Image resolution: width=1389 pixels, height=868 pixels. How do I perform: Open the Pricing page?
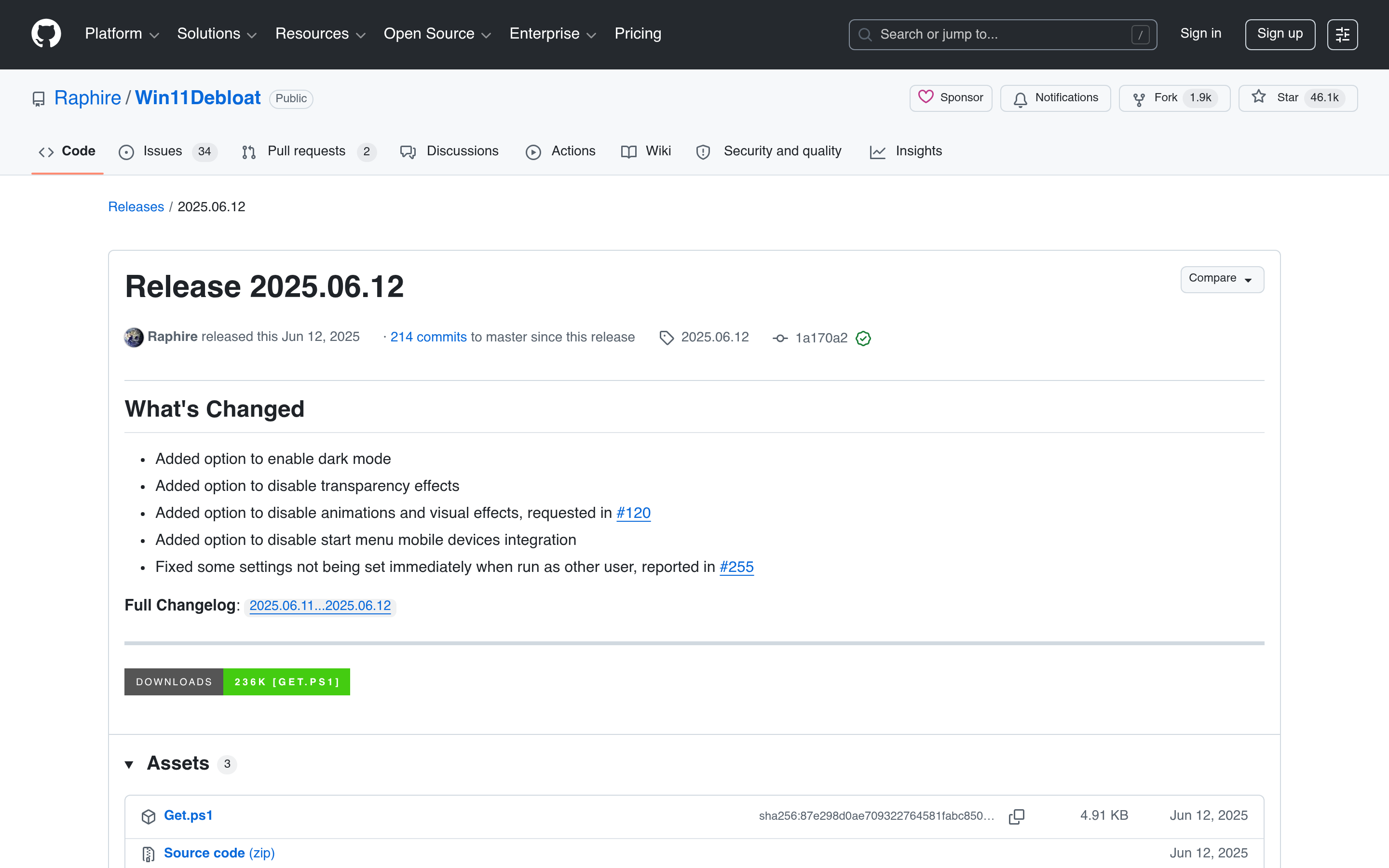pos(638,34)
